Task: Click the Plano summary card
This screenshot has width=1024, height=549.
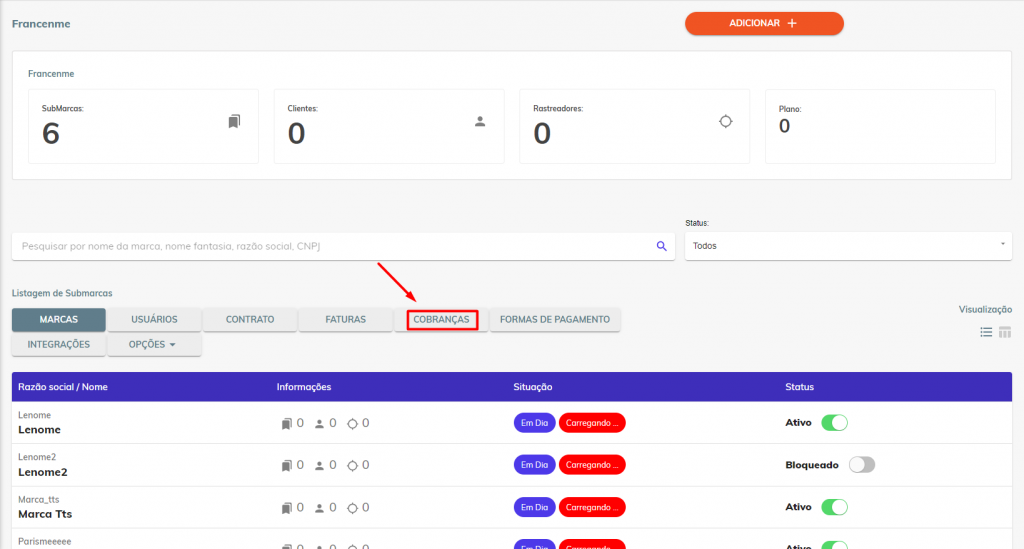Action: tap(880, 127)
